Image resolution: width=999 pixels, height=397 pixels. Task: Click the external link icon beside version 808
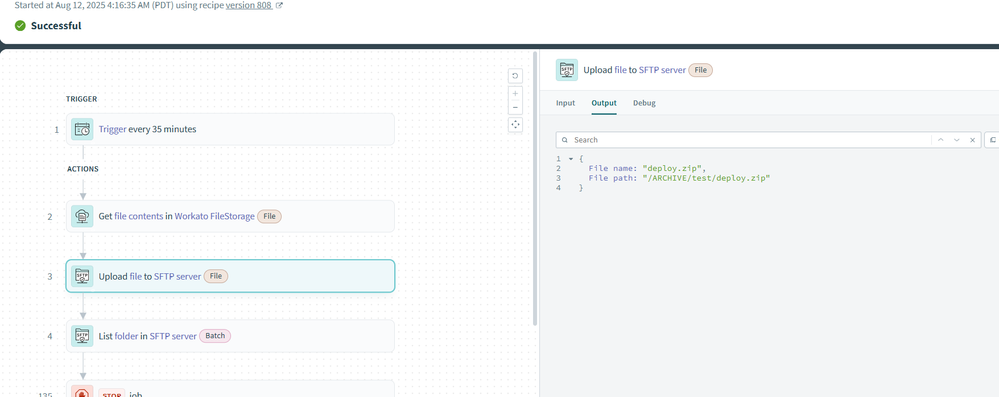(x=279, y=5)
